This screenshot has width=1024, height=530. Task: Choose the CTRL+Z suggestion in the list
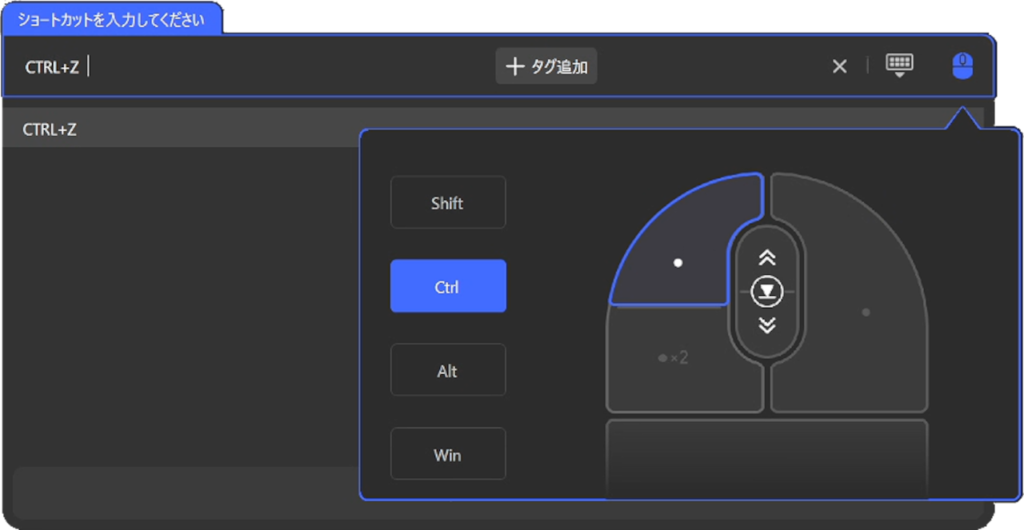point(180,129)
